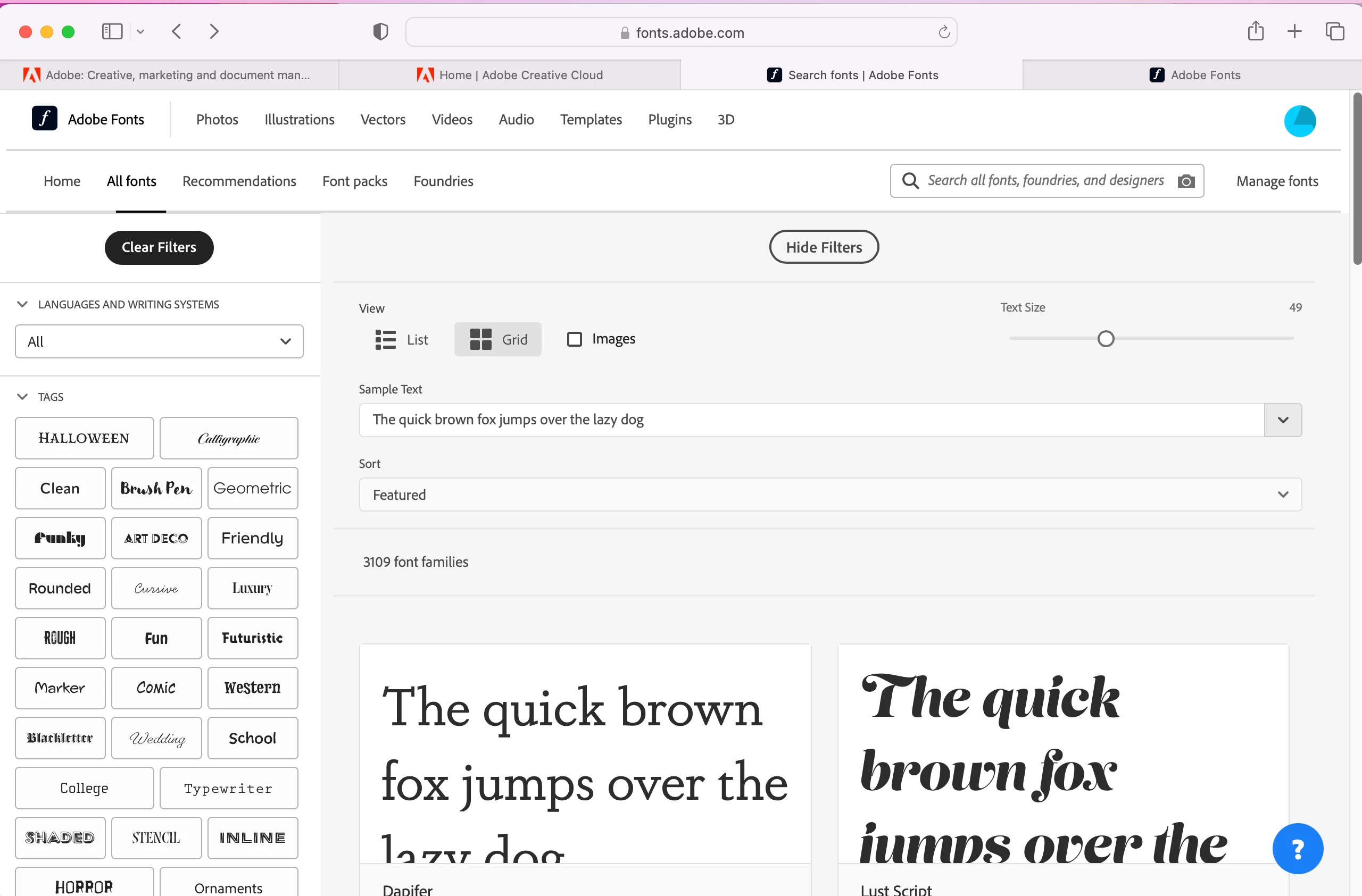Viewport: 1362px width, 896px height.
Task: Enable the Images checkbox
Action: click(574, 339)
